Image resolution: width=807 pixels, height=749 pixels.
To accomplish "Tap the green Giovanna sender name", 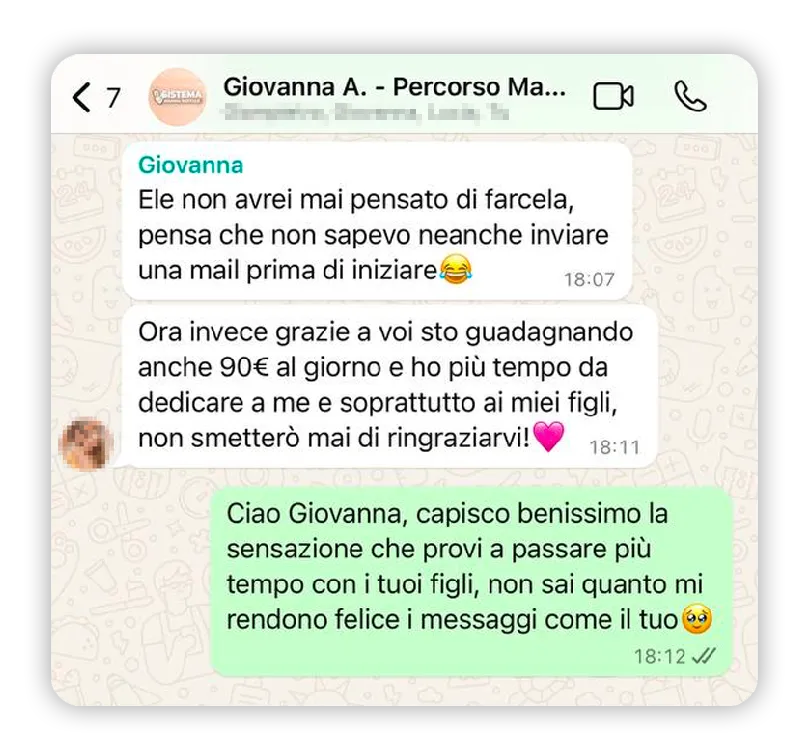I will [x=190, y=165].
